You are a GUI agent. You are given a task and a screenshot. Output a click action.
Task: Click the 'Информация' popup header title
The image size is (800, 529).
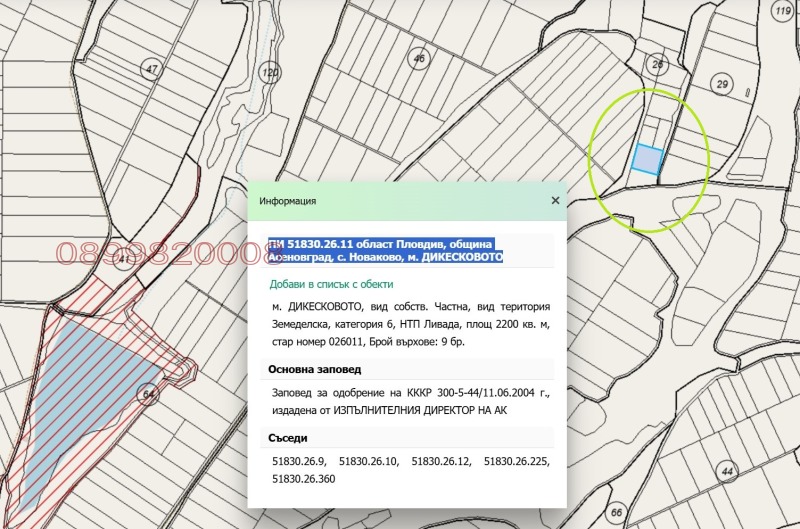[288, 201]
